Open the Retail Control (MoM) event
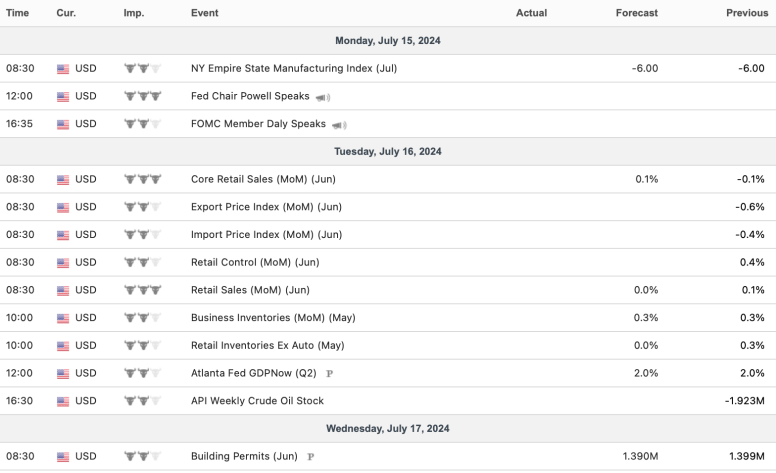Viewport: 776px width, 473px height. coord(255,262)
